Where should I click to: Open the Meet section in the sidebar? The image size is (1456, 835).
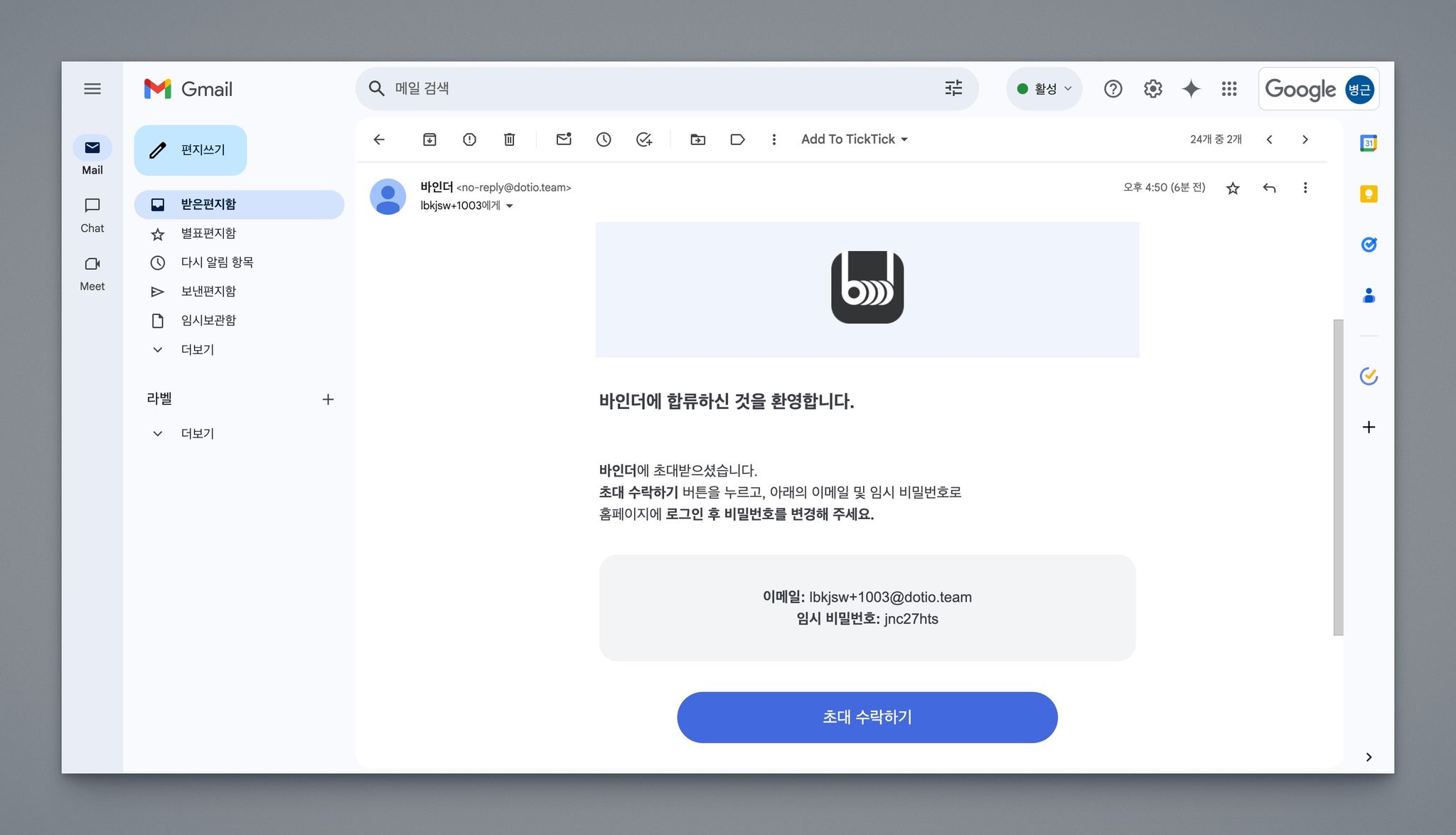[x=92, y=273]
